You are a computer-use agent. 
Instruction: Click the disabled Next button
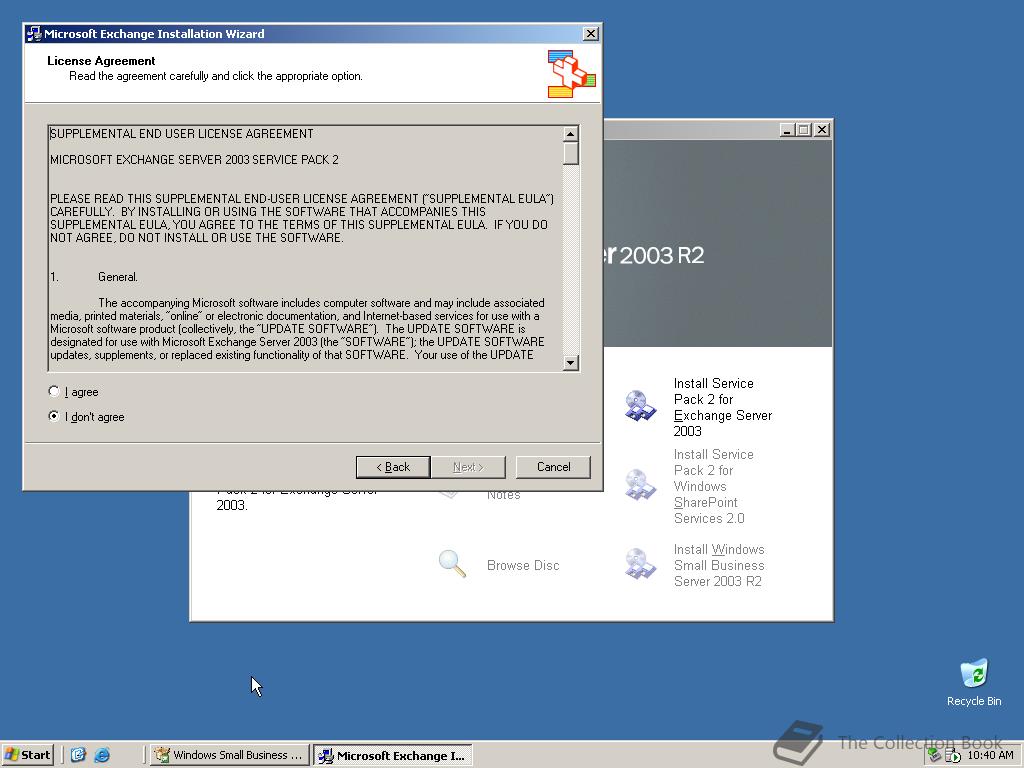[468, 467]
